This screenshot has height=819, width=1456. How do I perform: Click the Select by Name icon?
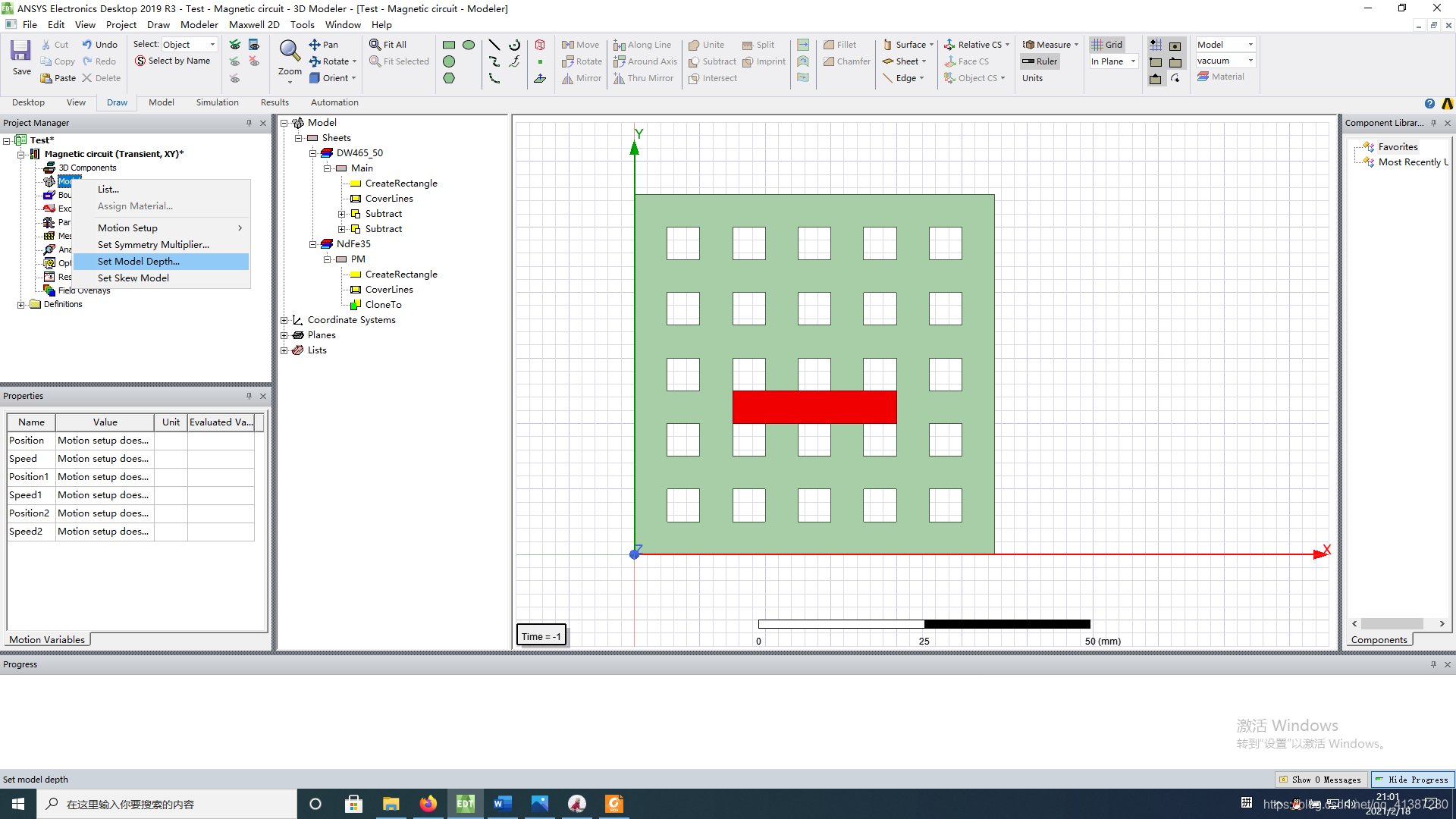pyautogui.click(x=140, y=61)
